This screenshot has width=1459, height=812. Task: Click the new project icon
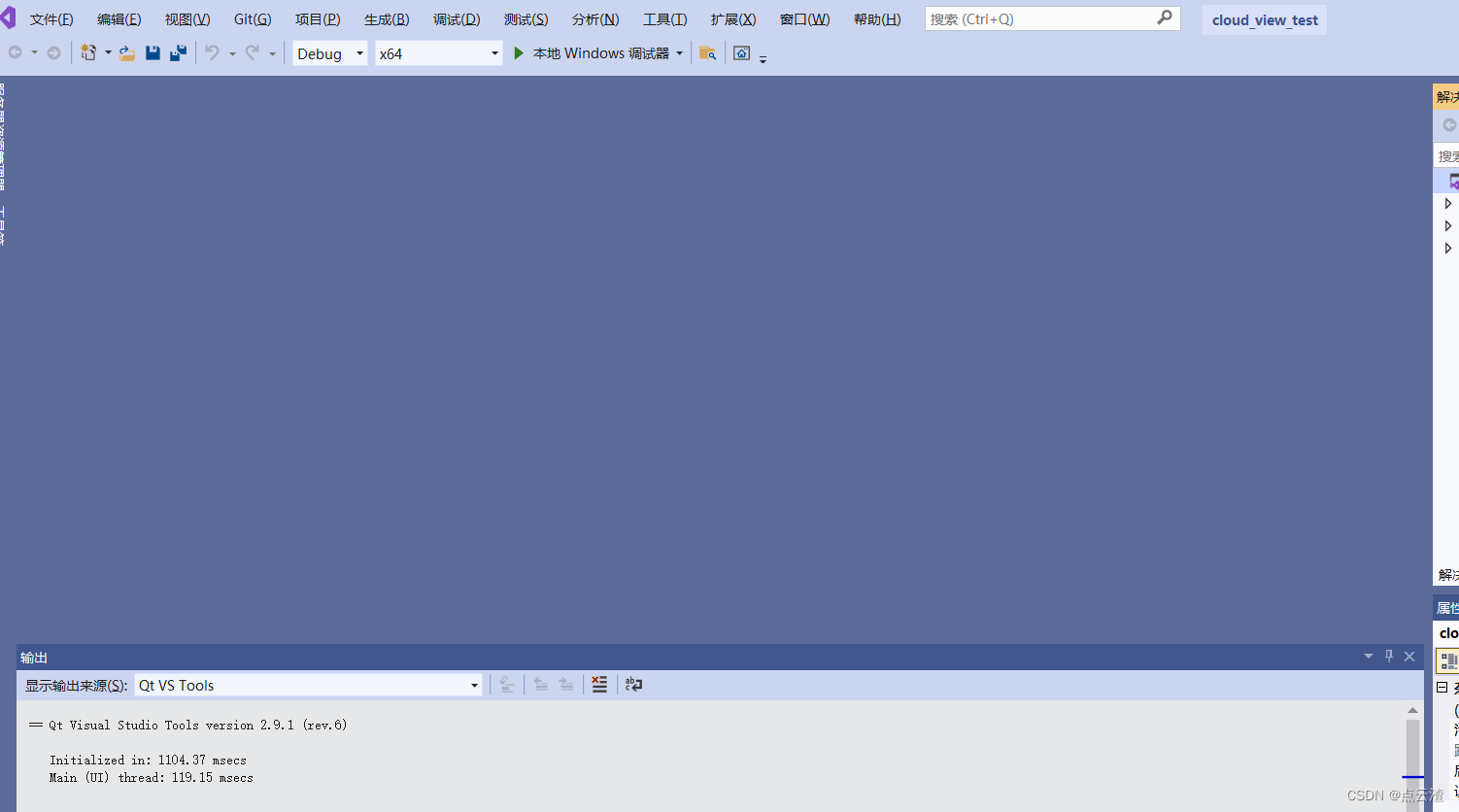tap(88, 52)
